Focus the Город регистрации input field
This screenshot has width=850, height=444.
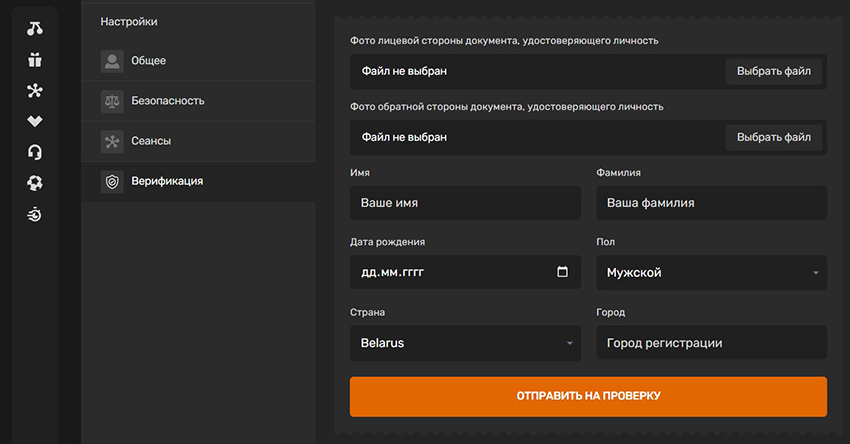pyautogui.click(x=711, y=343)
